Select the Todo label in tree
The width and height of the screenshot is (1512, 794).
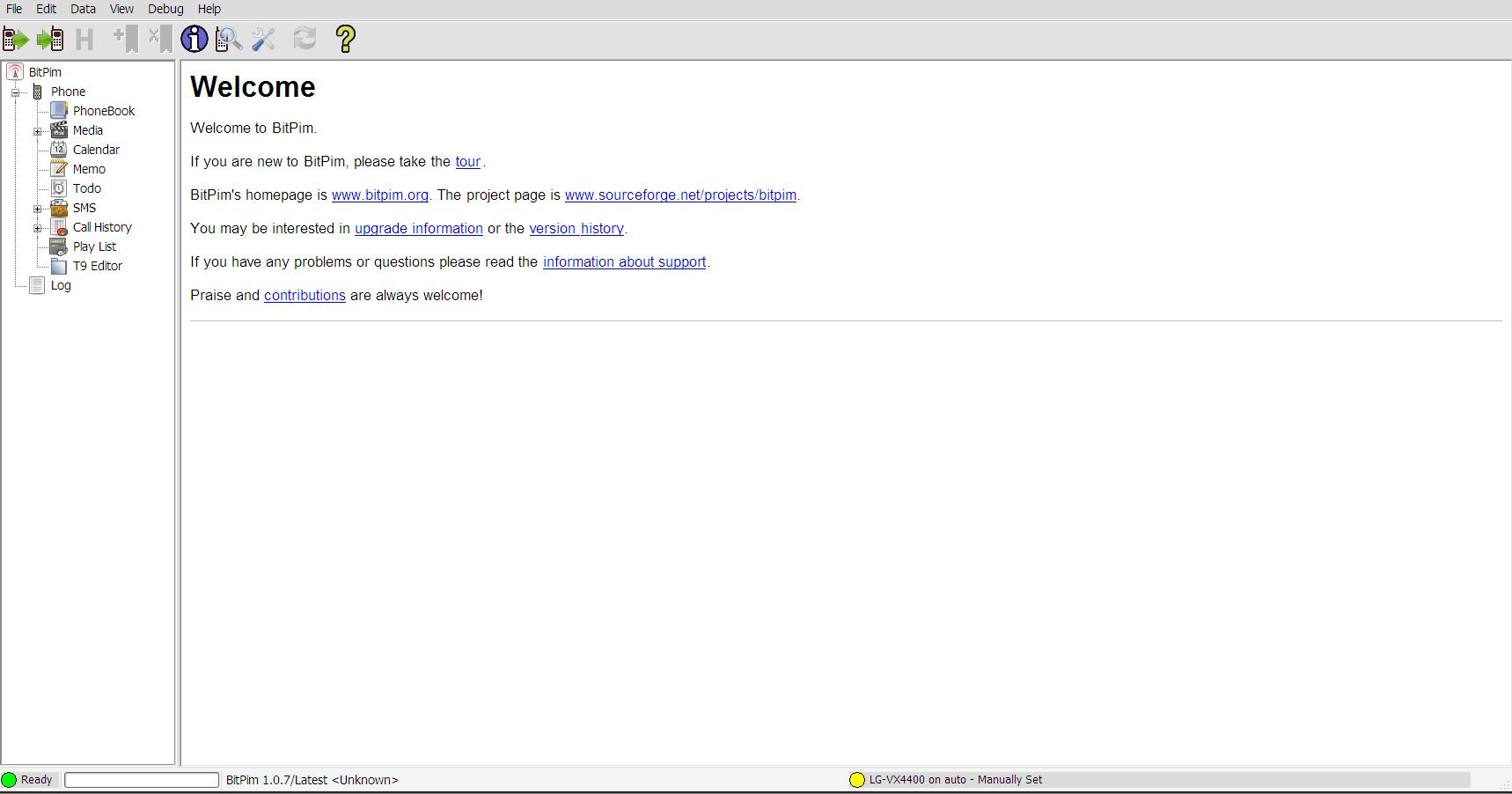[x=87, y=188]
